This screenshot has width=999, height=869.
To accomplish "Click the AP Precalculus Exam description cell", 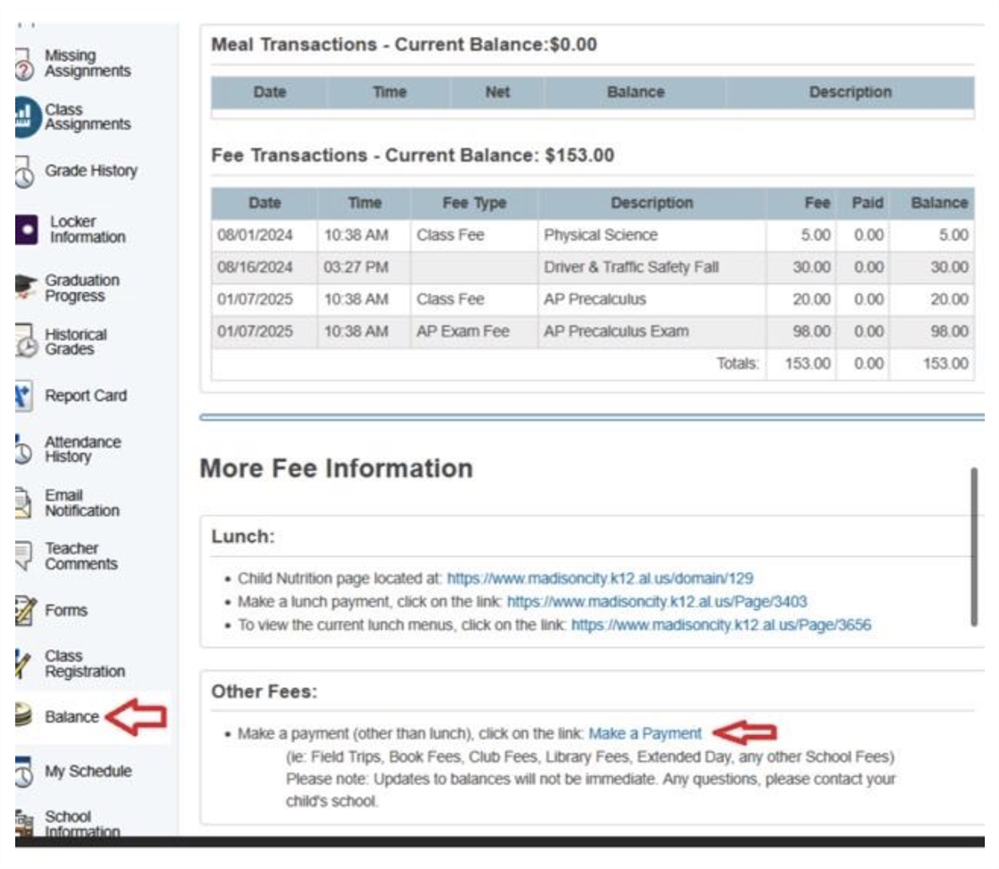I will coord(652,331).
